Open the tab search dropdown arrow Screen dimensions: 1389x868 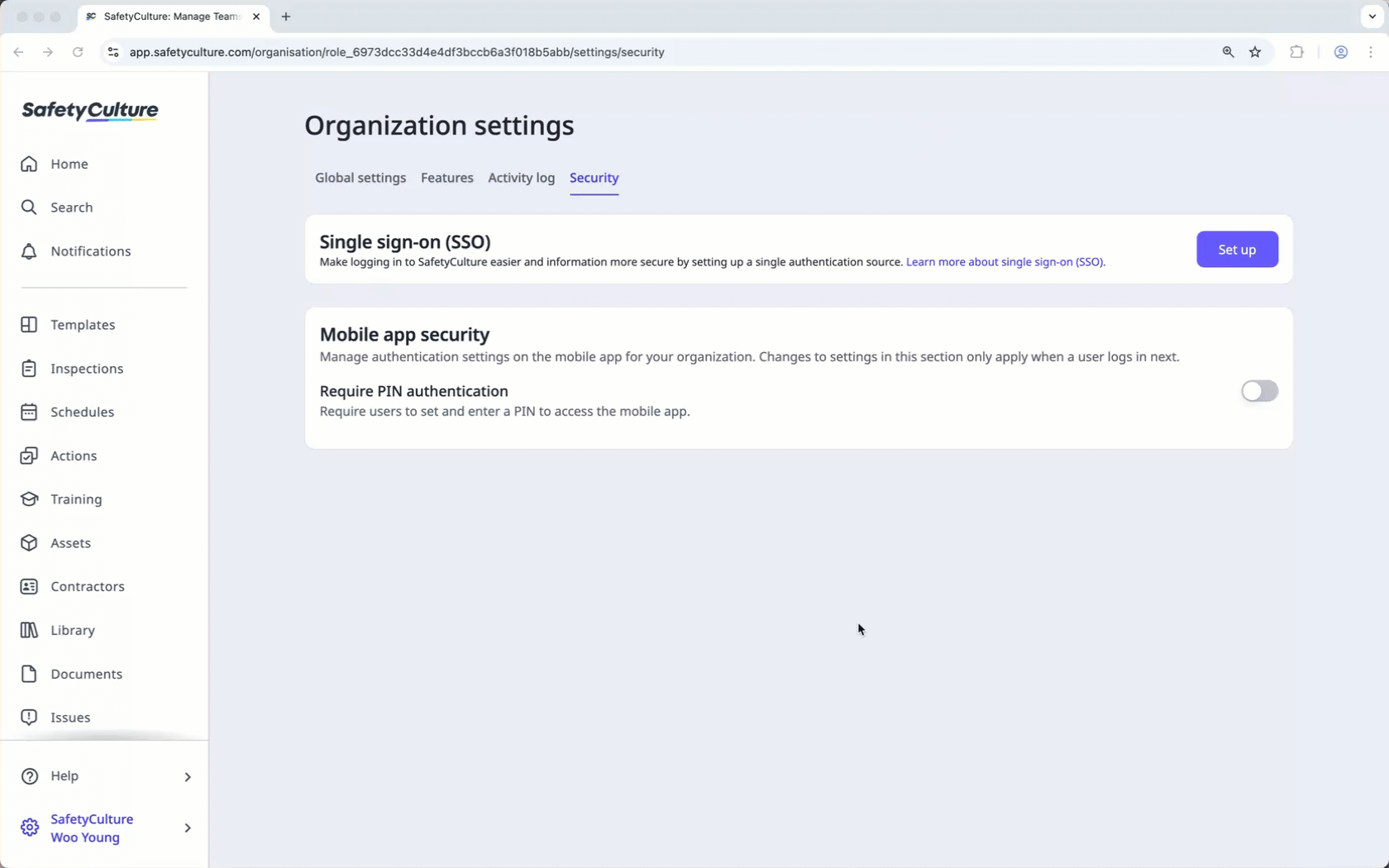1372,17
